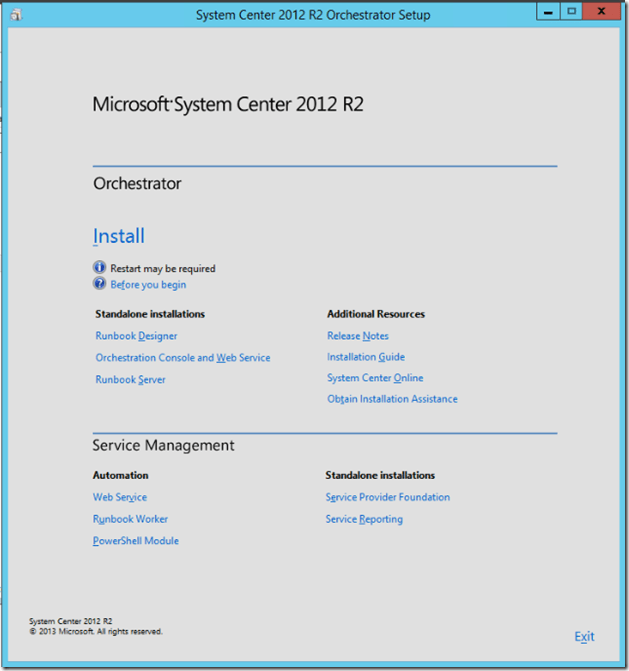
Task: Select Service Reporting installation
Action: (364, 520)
